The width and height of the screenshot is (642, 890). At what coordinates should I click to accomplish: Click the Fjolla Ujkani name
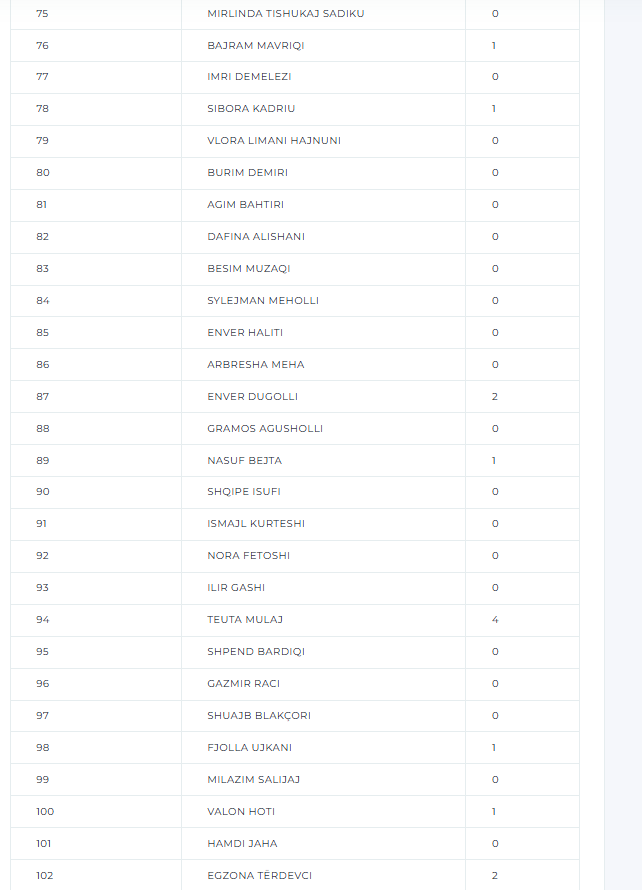[x=249, y=748]
